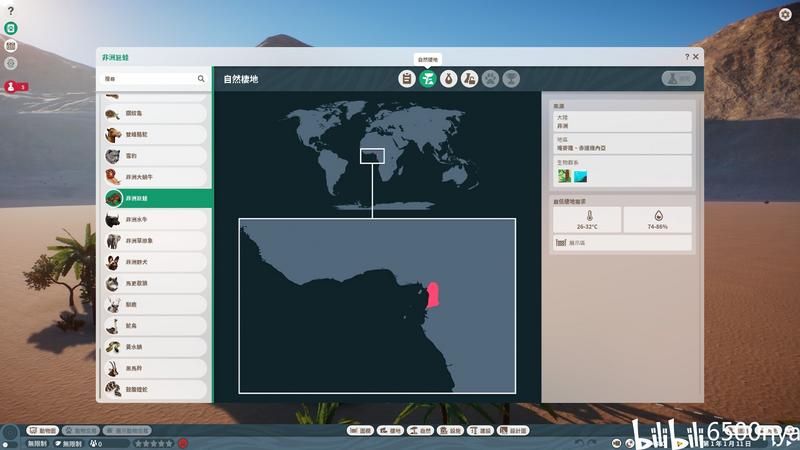This screenshot has height=450, width=800.
Task: Click the pink highlighted habitat region on map
Action: [433, 295]
